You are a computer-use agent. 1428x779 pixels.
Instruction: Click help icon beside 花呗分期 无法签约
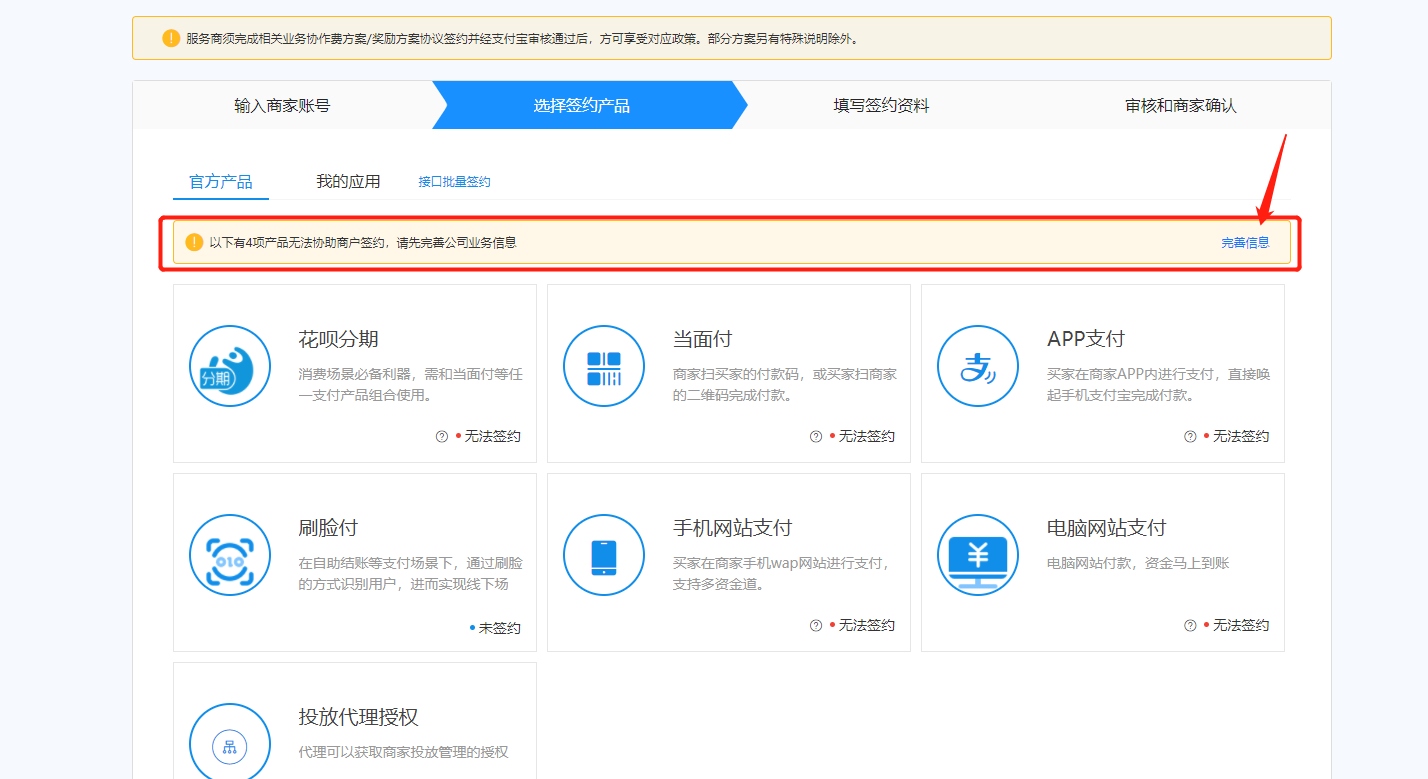[442, 437]
